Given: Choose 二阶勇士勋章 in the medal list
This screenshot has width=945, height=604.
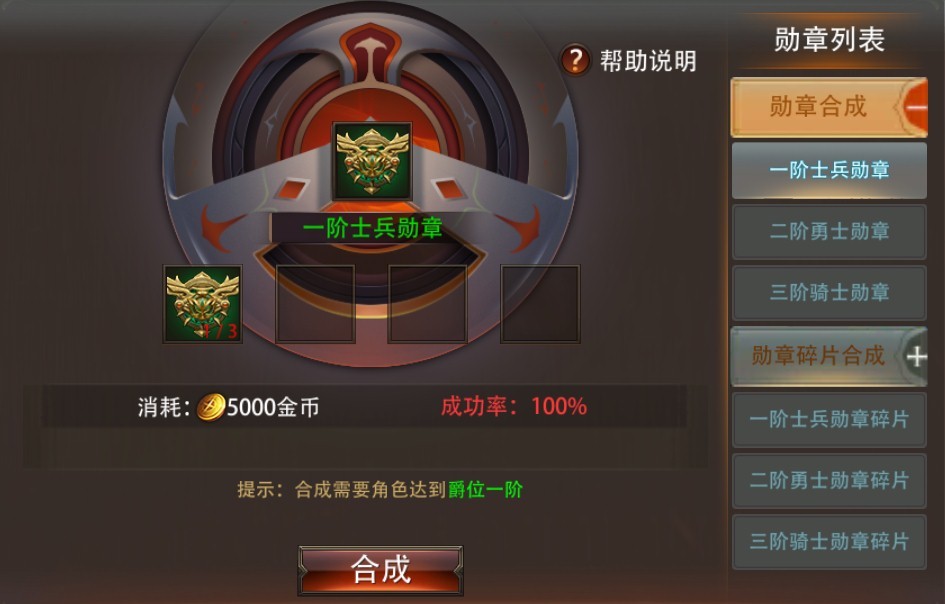Looking at the screenshot, I should pos(829,231).
